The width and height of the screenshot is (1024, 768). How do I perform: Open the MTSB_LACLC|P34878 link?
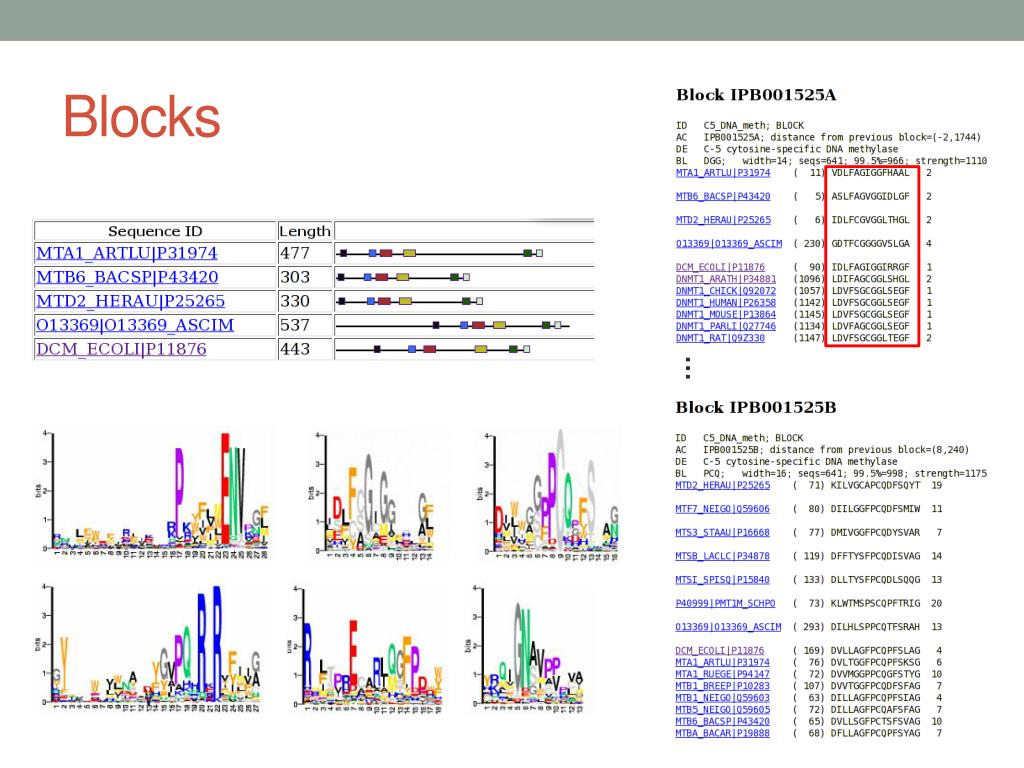(x=722, y=556)
